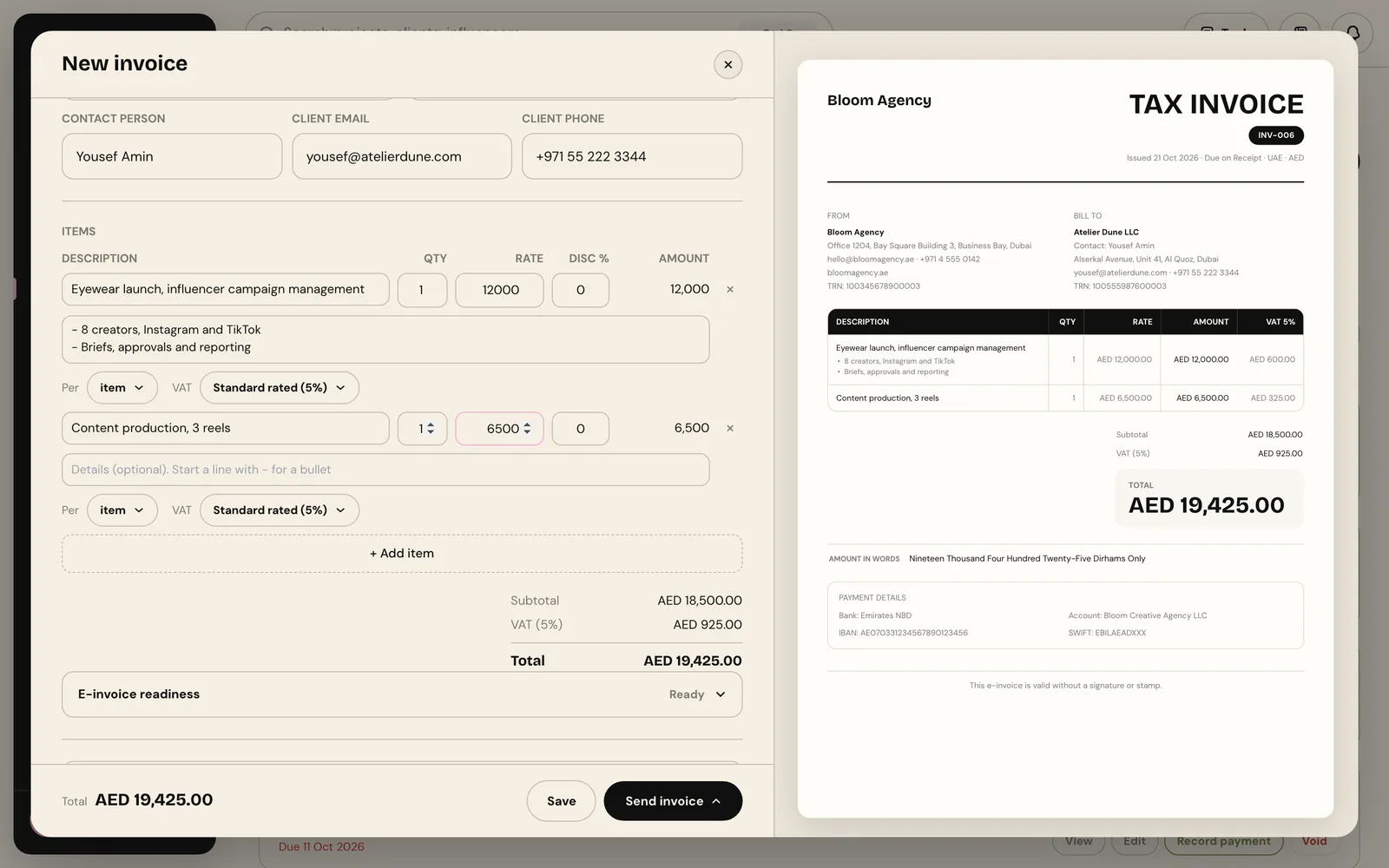
Task: Click discount field for Eyewear launch item
Action: [x=581, y=290]
